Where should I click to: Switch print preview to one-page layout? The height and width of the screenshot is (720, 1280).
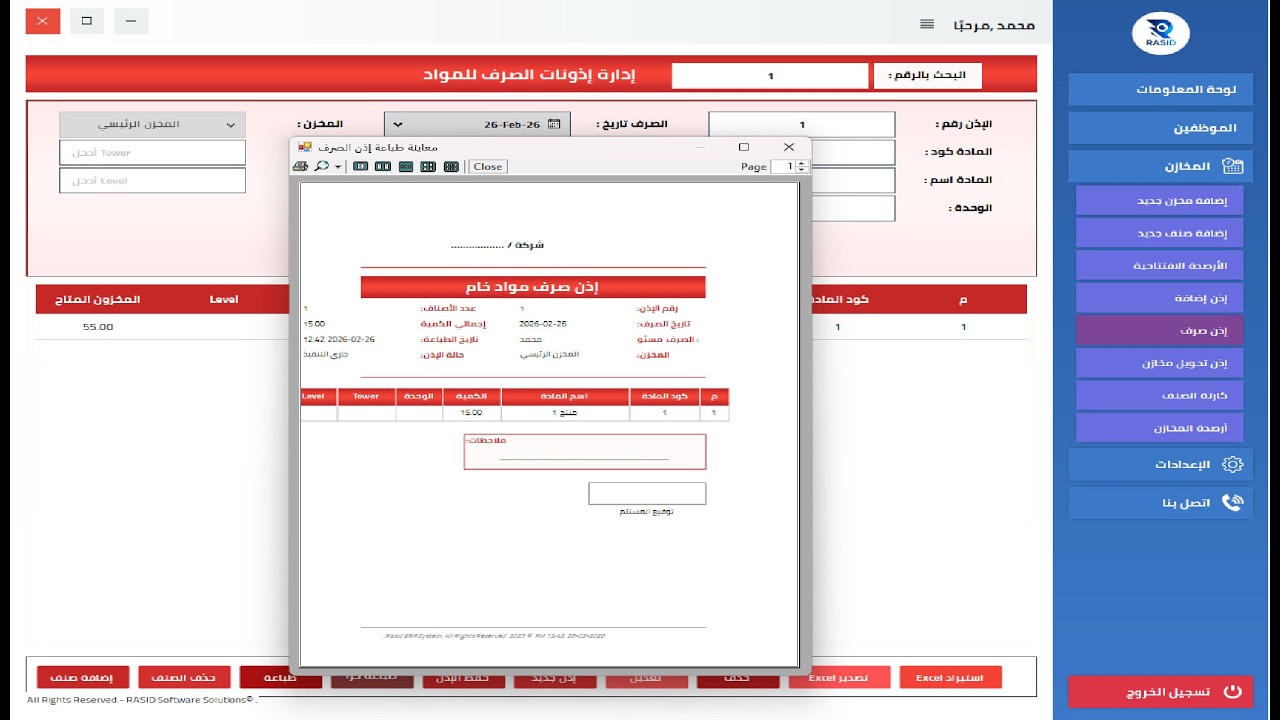pos(360,166)
